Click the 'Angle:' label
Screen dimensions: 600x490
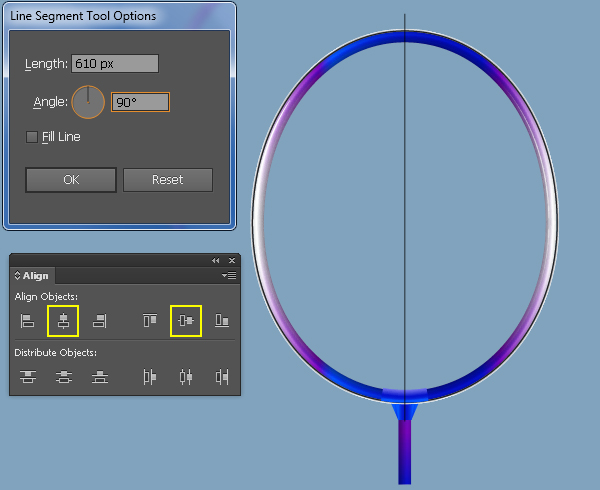(x=51, y=102)
